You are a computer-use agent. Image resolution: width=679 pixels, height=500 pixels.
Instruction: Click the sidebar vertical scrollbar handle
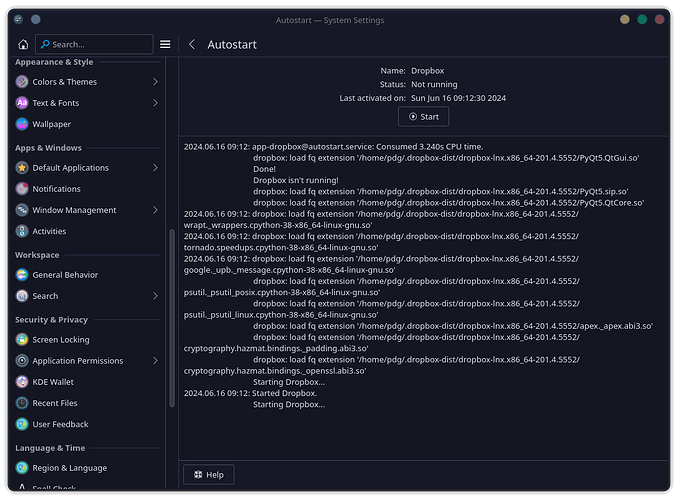pyautogui.click(x=172, y=318)
